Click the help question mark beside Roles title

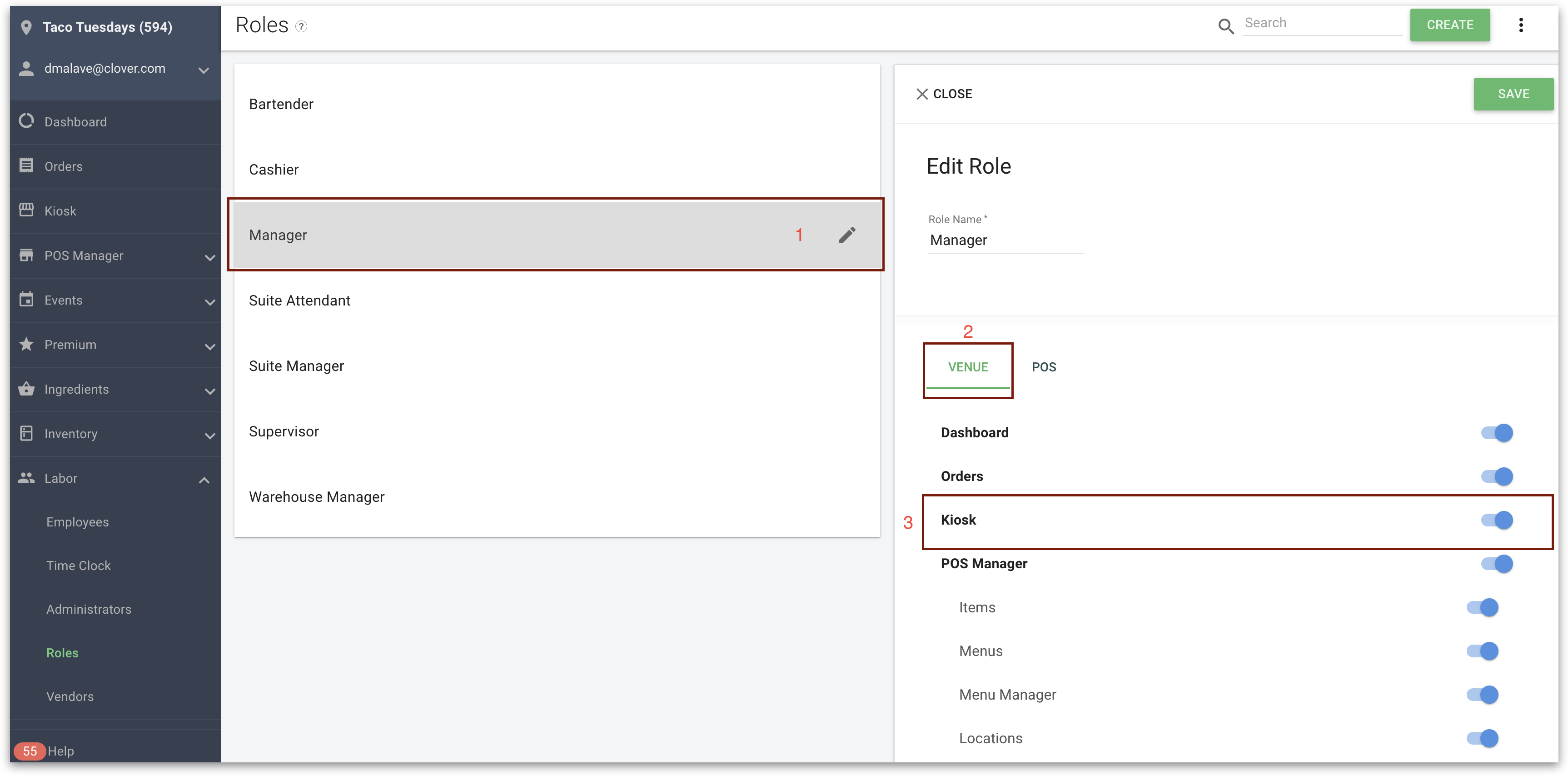point(301,26)
